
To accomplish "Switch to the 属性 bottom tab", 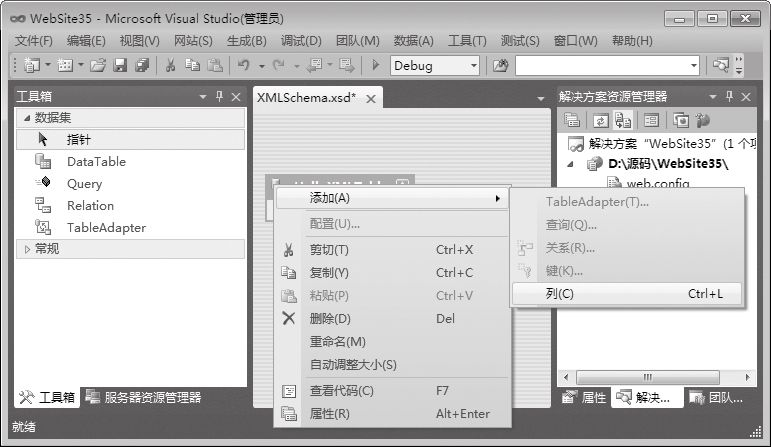I will [x=584, y=397].
